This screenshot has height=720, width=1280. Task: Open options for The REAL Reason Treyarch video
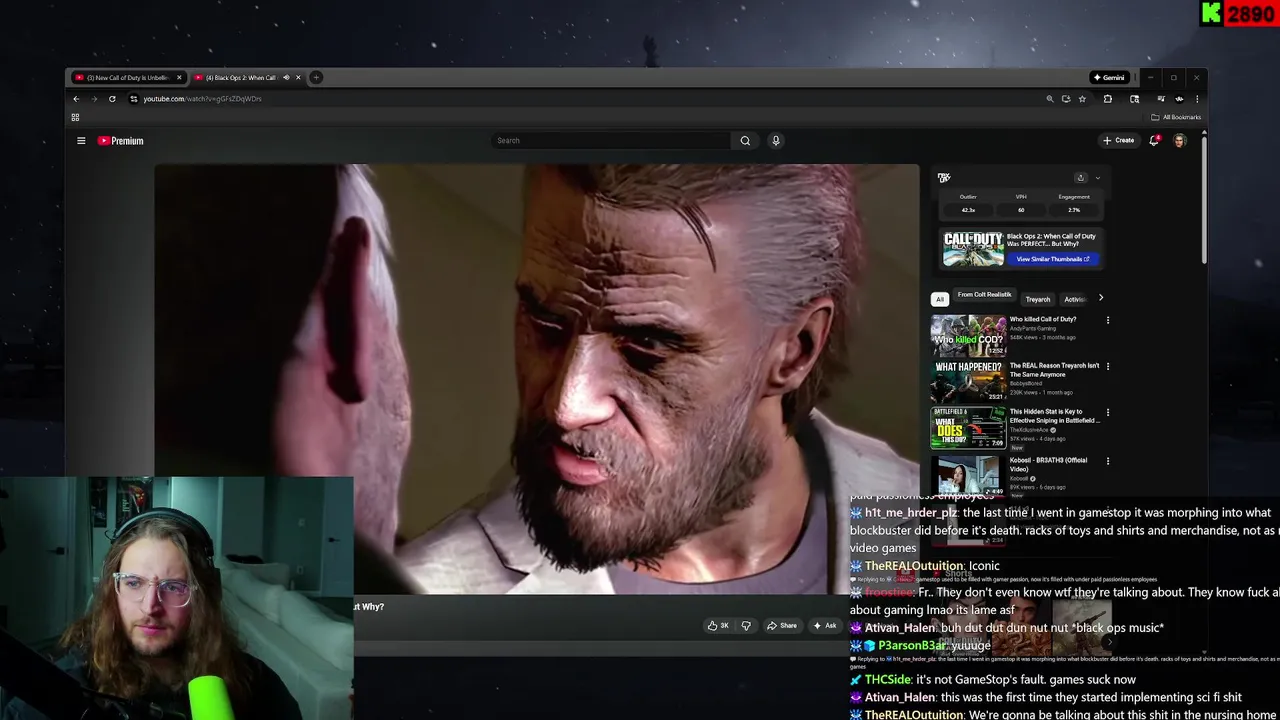[x=1107, y=366]
